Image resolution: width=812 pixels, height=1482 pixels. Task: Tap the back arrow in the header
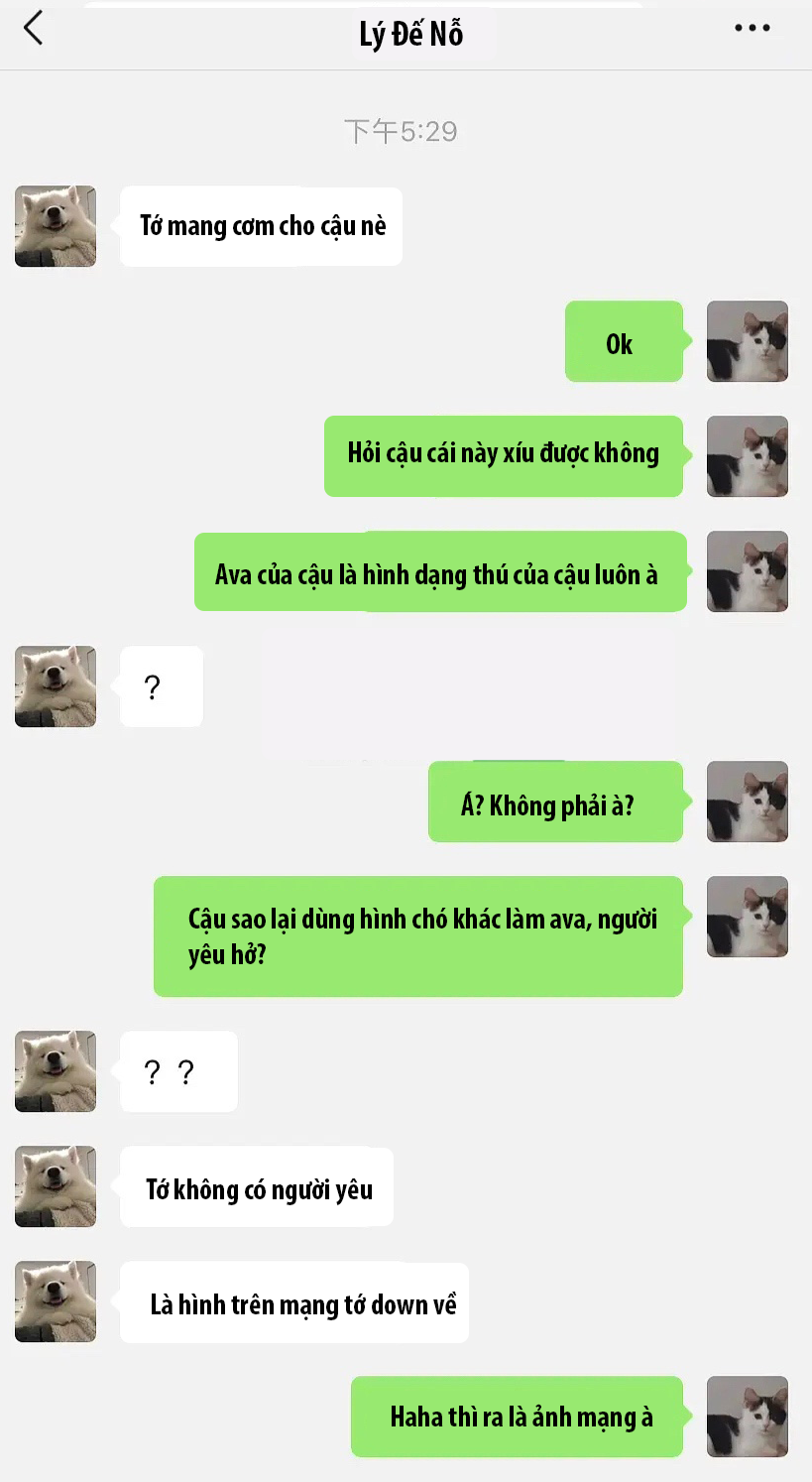pos(33,28)
